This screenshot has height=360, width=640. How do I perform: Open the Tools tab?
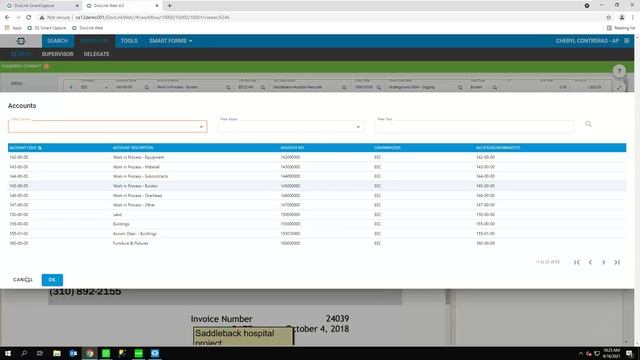[129, 41]
